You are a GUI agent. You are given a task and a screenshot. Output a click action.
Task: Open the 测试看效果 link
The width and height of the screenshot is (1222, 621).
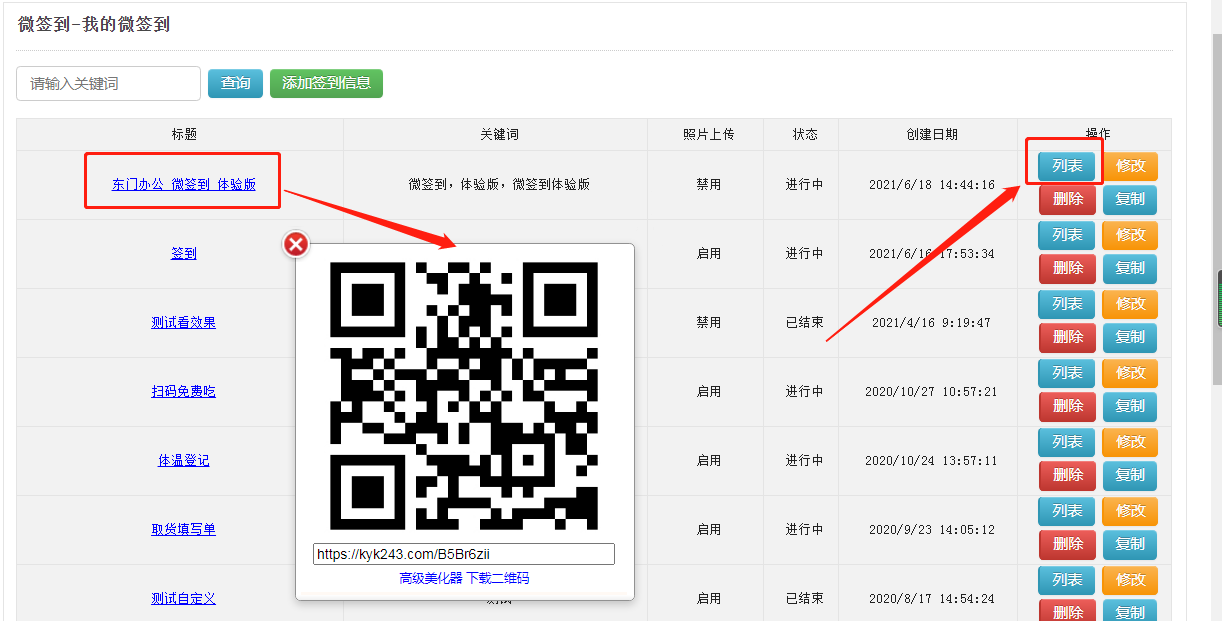pos(183,322)
